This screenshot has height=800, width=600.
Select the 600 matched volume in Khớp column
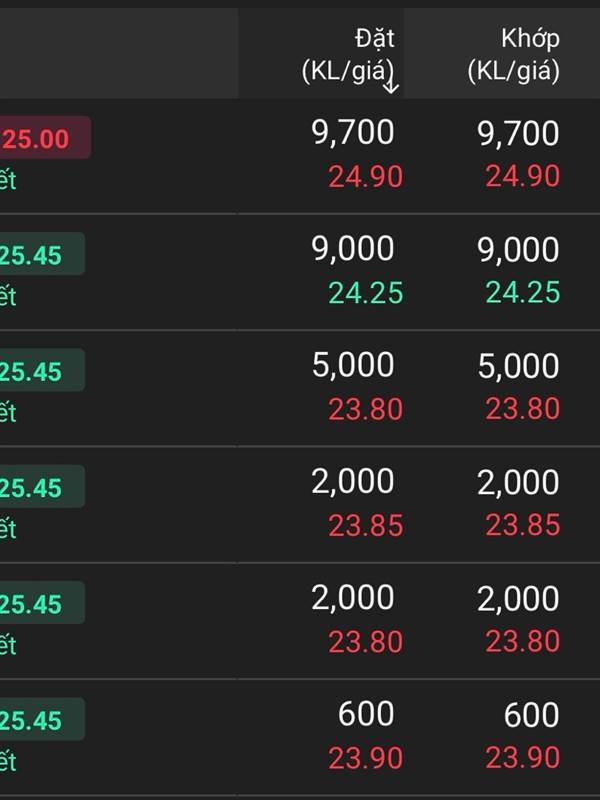pos(532,714)
